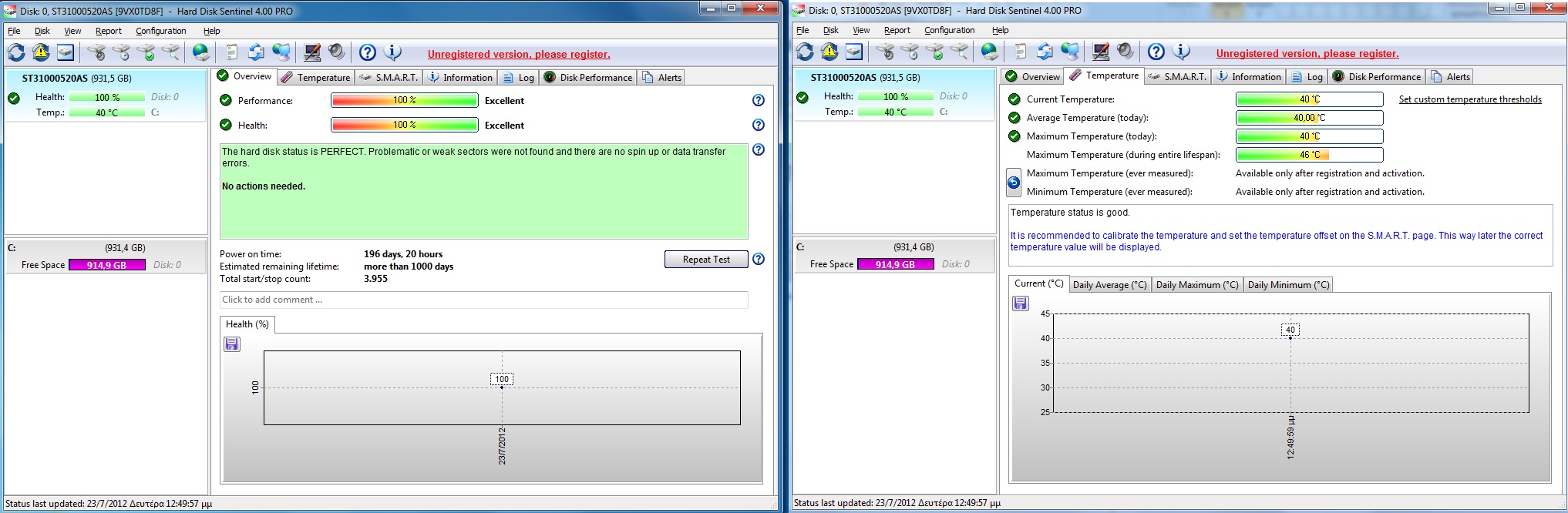The height and width of the screenshot is (513, 1568).
Task: Open Configuration menu in Temperature window
Action: pyautogui.click(x=949, y=30)
